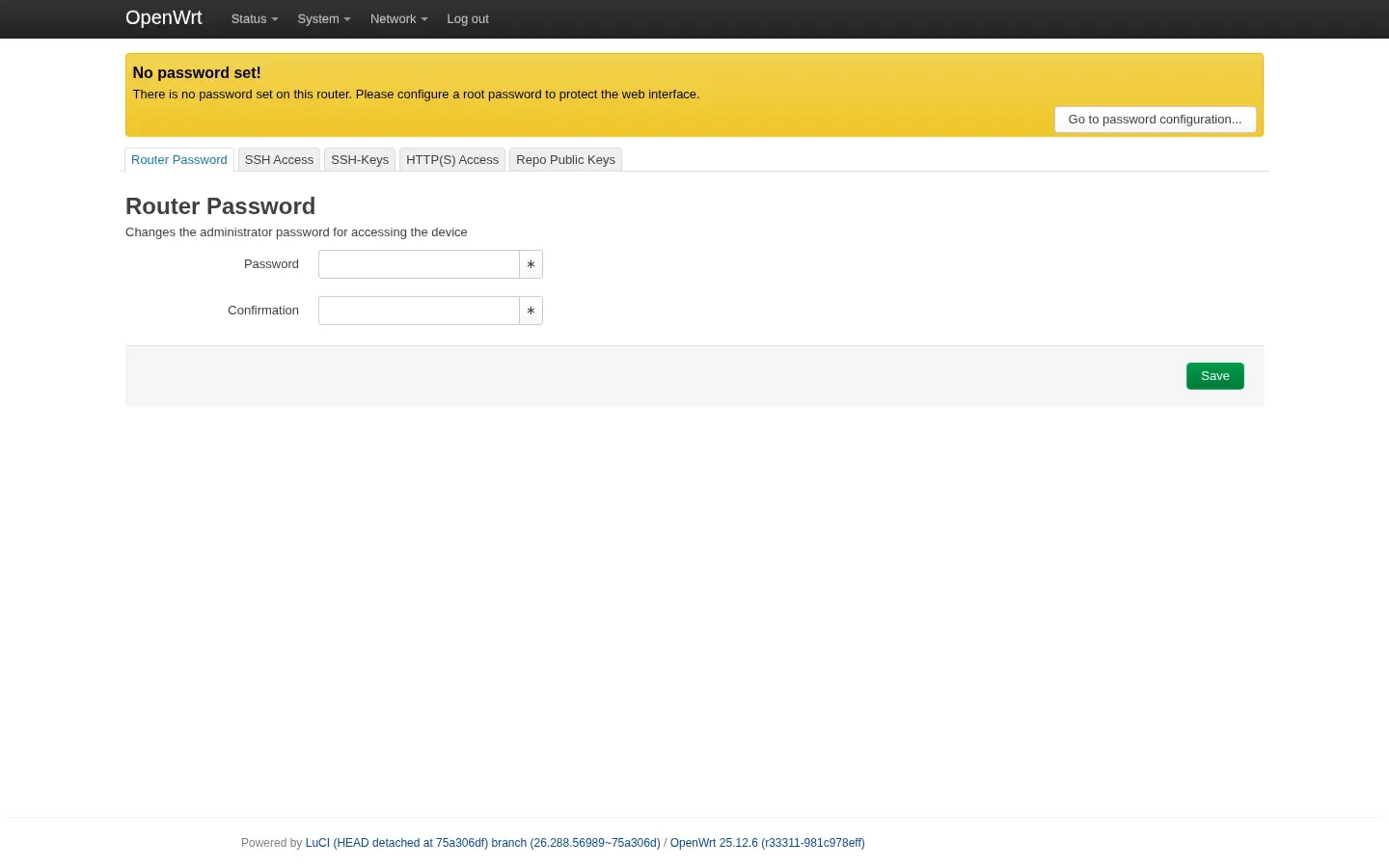Click the "Router Password" page heading
This screenshot has height=868, width=1389.
[221, 206]
